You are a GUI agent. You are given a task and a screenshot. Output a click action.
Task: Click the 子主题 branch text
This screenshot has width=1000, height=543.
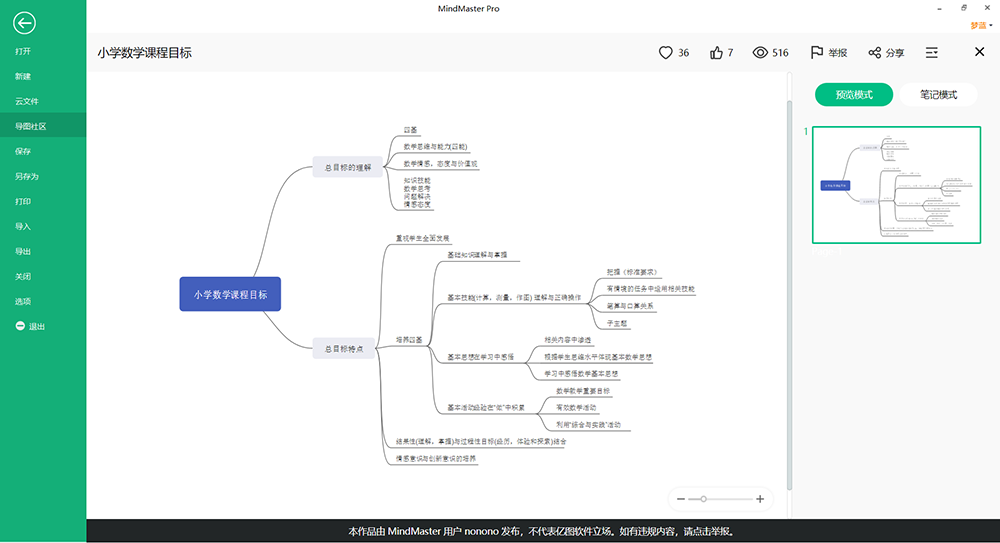[617, 323]
